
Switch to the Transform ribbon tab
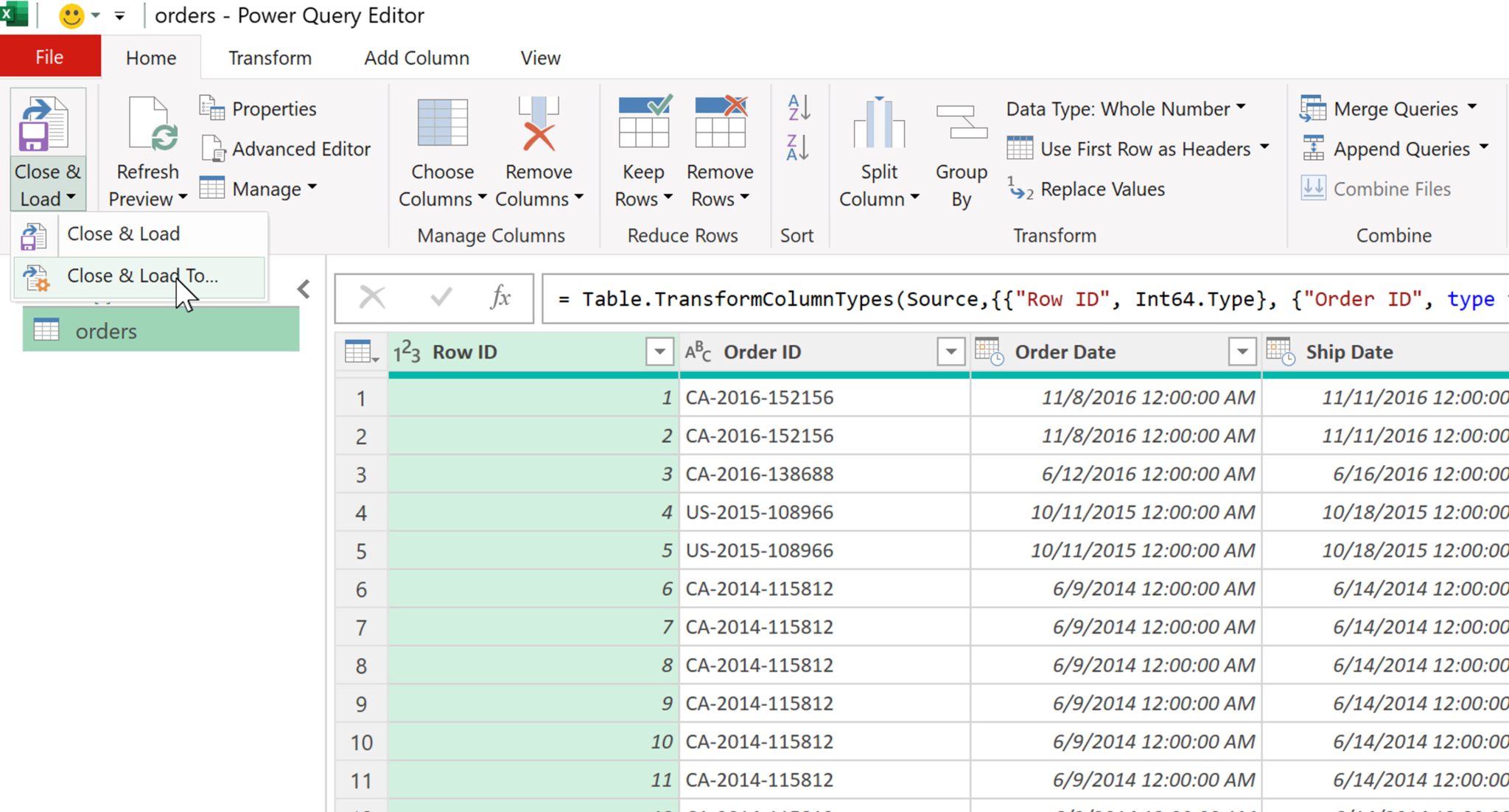coord(270,57)
